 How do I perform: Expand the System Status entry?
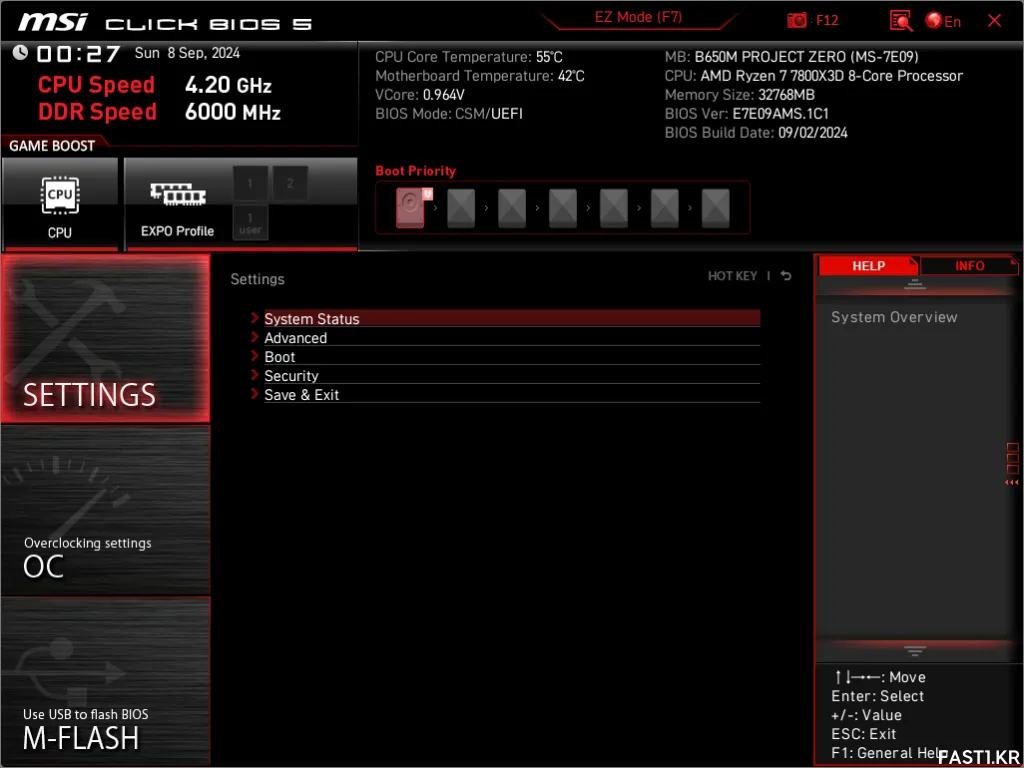311,319
